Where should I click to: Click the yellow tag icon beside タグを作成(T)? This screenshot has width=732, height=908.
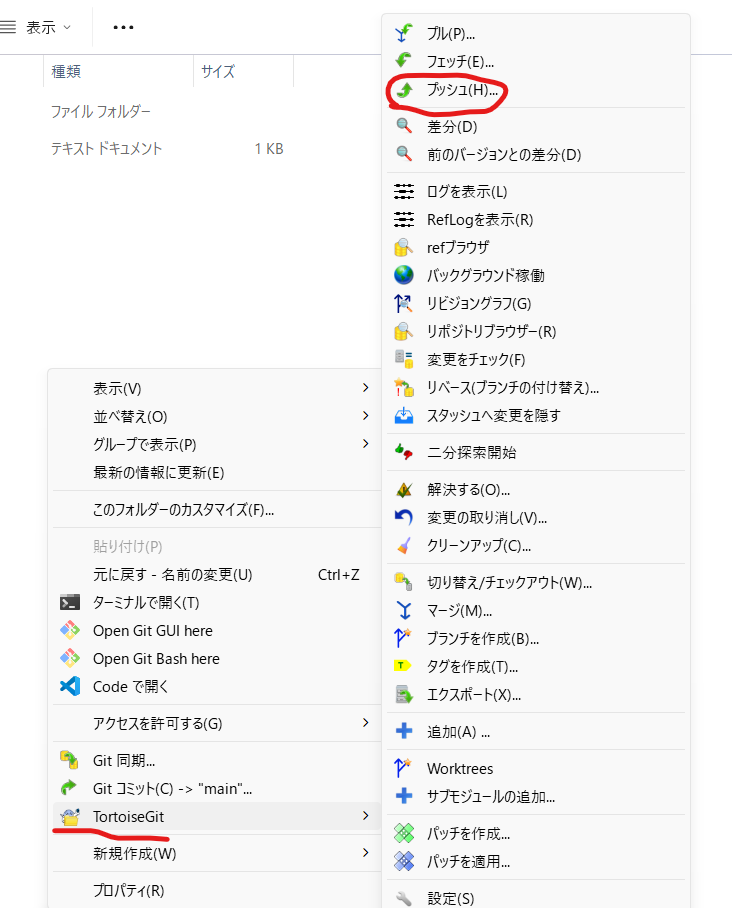402,666
